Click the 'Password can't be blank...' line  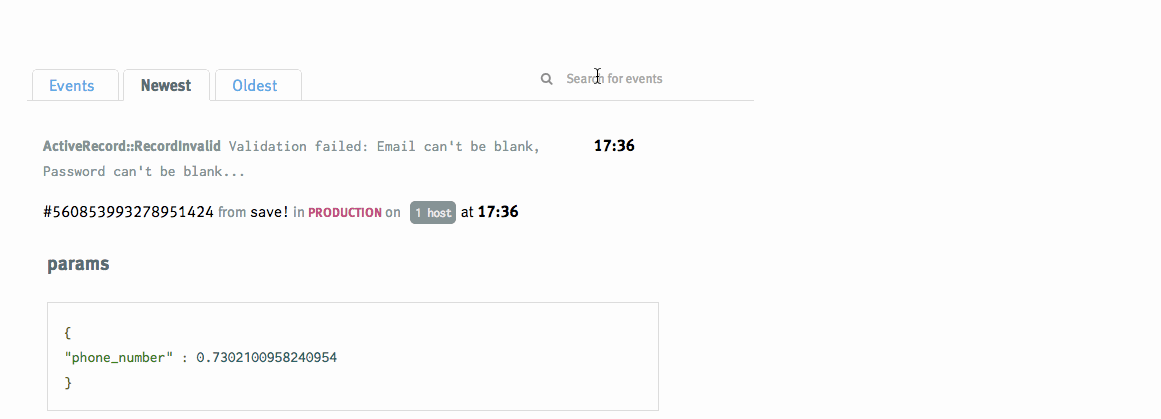(x=144, y=171)
